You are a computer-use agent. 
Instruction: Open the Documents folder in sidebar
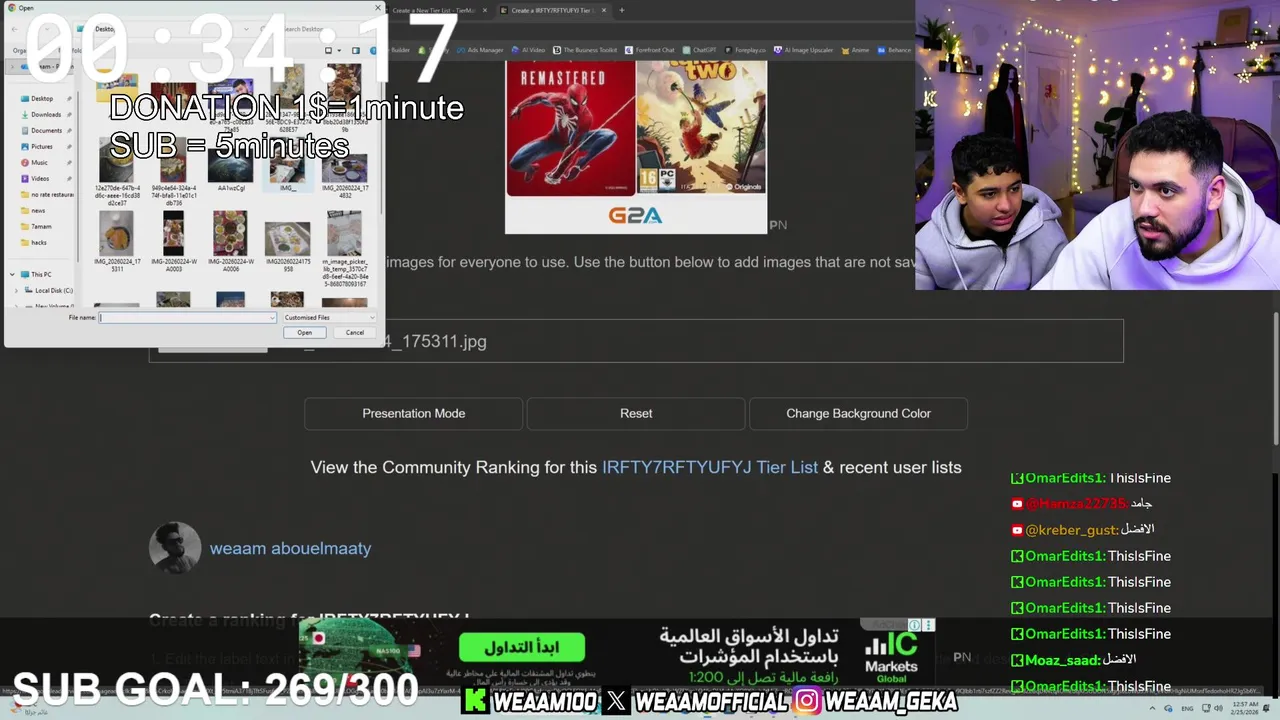point(45,130)
